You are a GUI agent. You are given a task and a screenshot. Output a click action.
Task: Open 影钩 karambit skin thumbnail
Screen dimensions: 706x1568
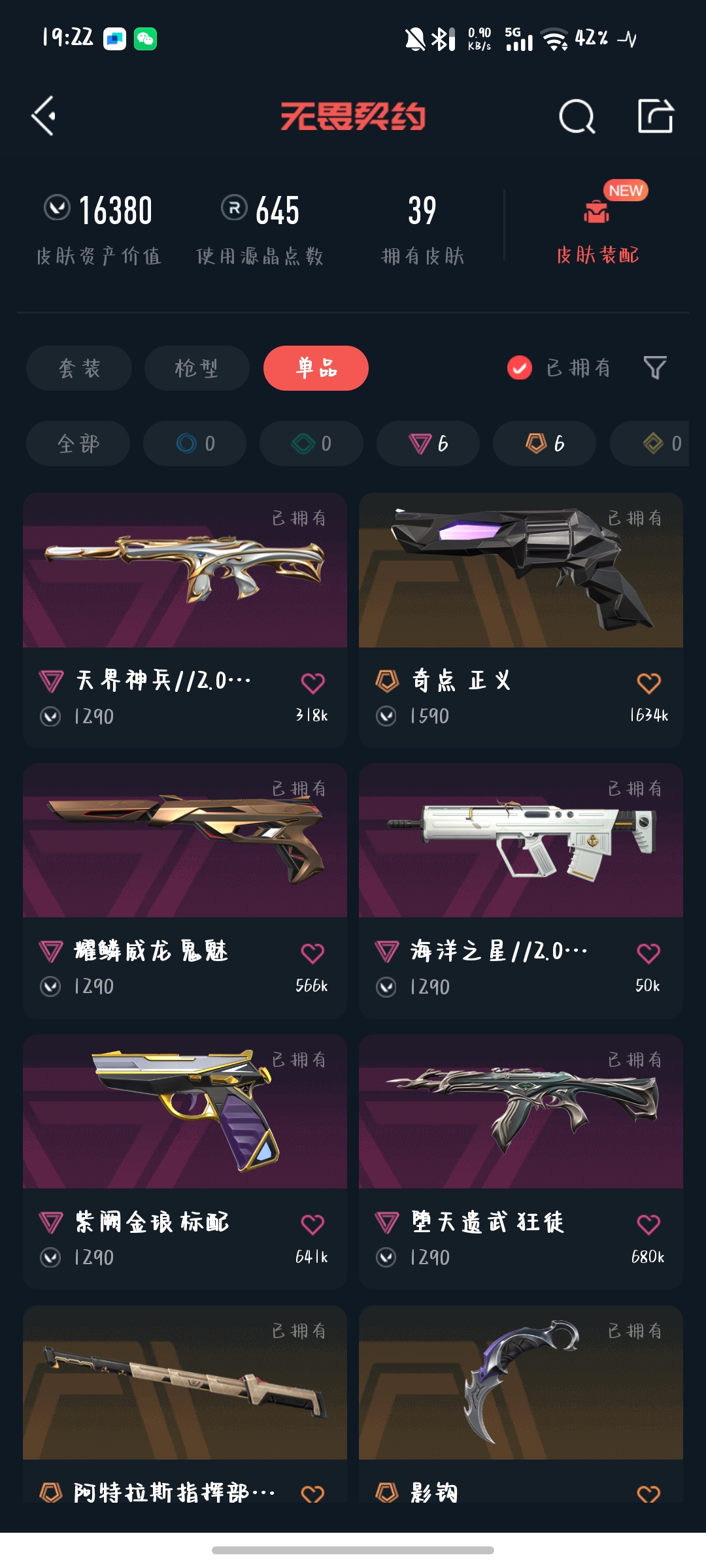tap(521, 1382)
